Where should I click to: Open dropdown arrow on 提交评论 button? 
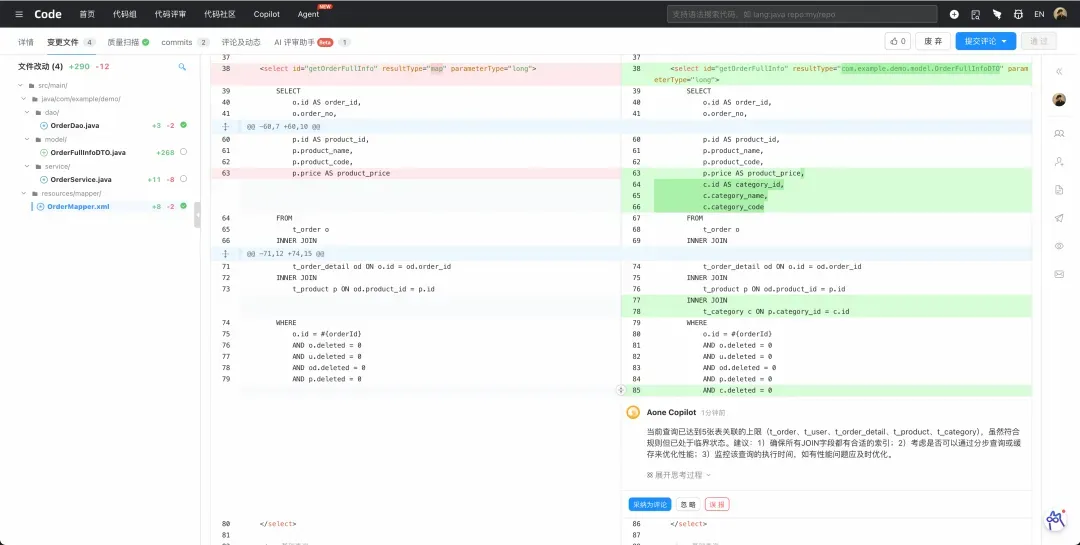point(1004,41)
